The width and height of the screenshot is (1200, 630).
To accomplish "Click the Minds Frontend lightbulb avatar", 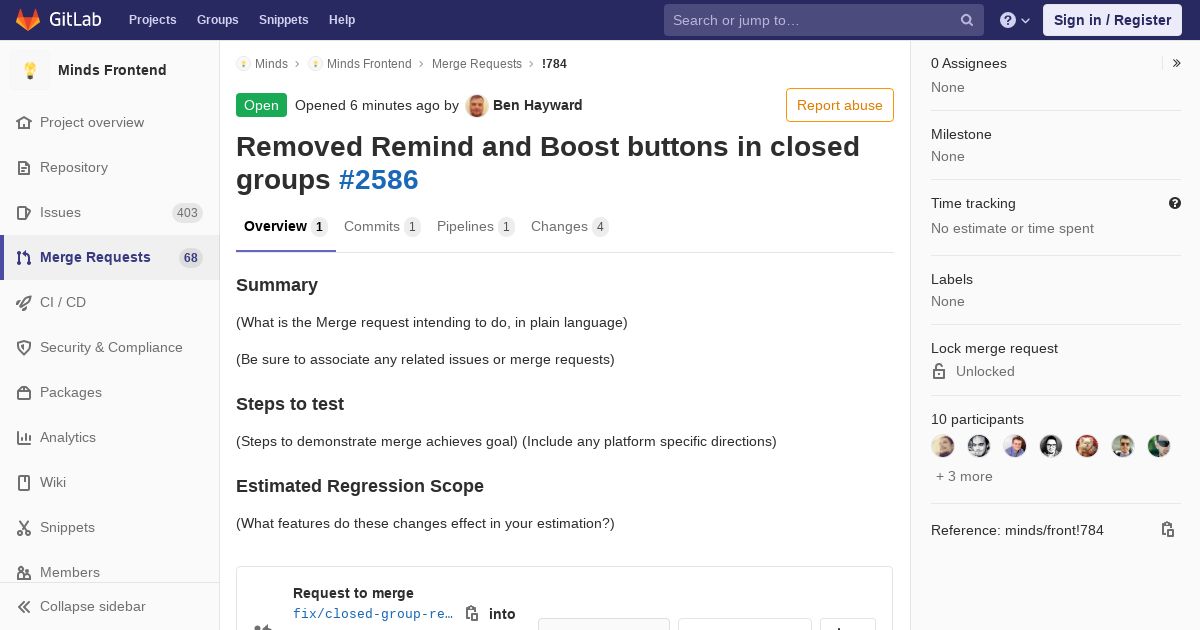I will pyautogui.click(x=30, y=70).
